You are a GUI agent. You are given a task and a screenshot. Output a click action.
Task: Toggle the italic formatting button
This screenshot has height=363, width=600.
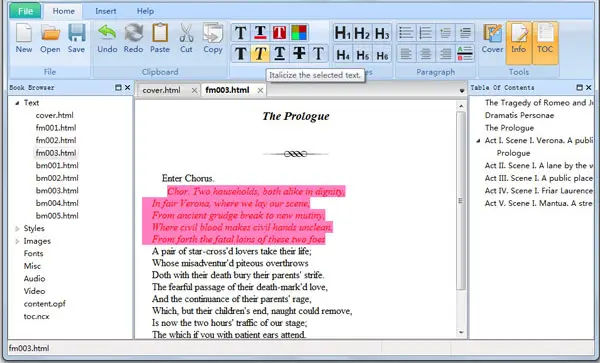click(260, 53)
